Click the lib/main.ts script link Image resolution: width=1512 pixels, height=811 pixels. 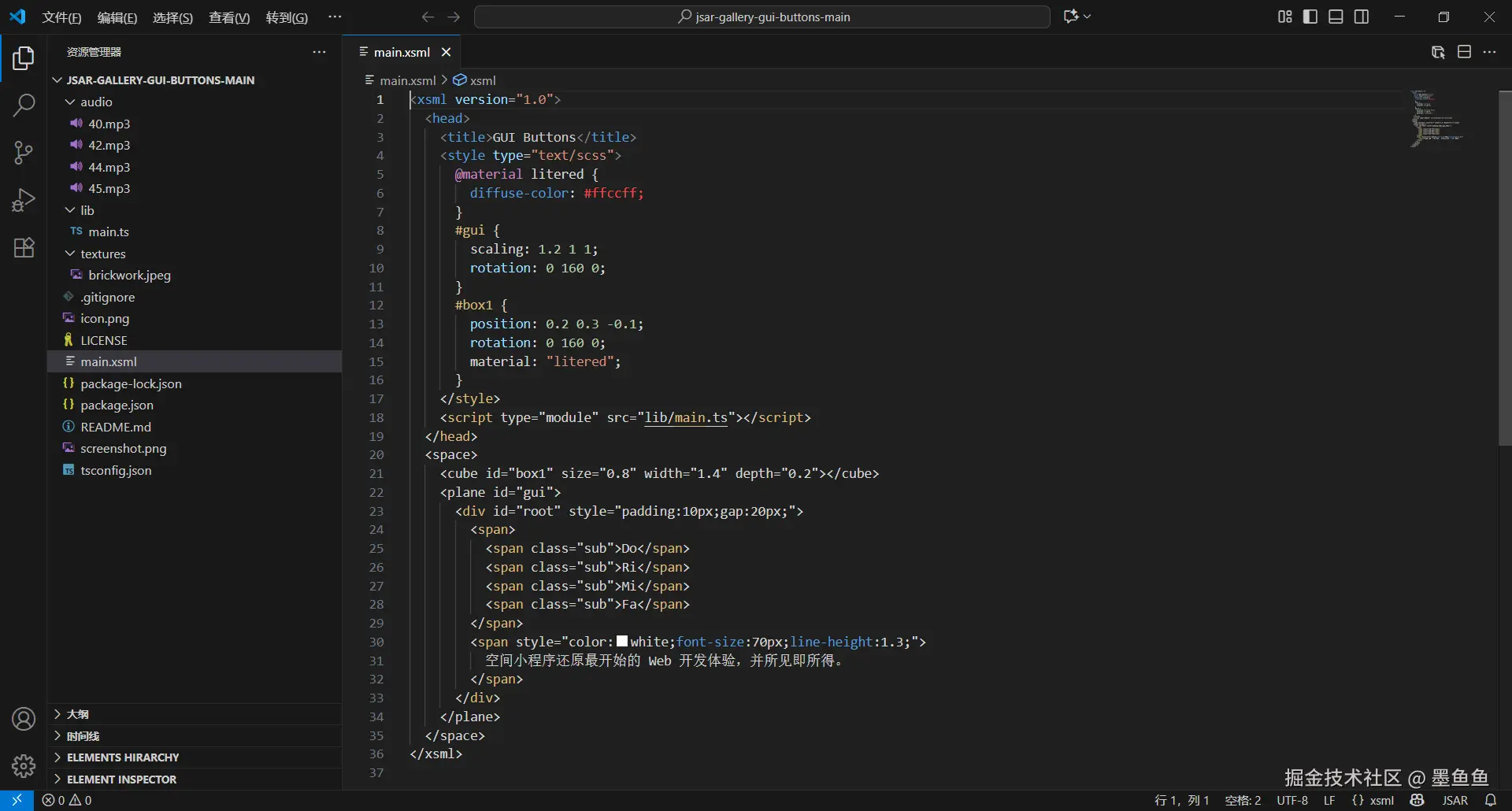point(685,417)
